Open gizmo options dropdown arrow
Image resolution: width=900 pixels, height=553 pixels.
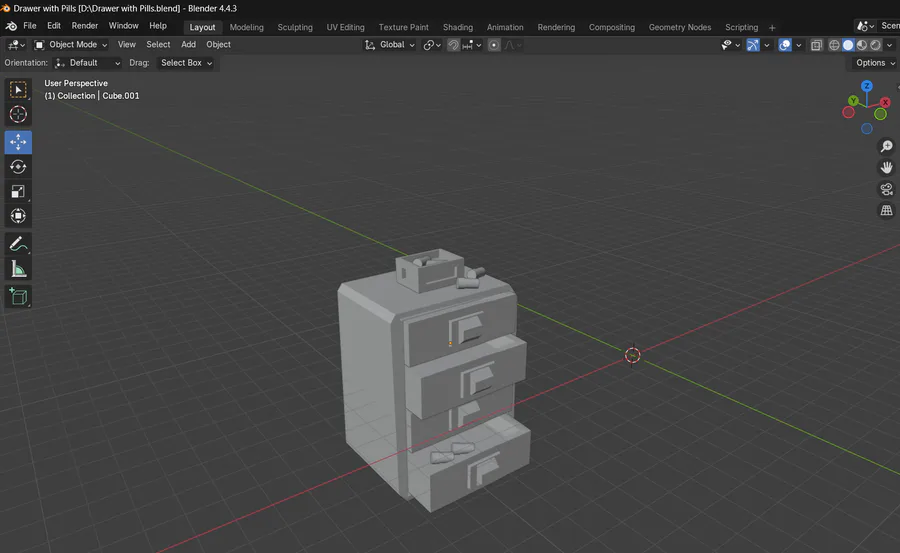(x=766, y=45)
